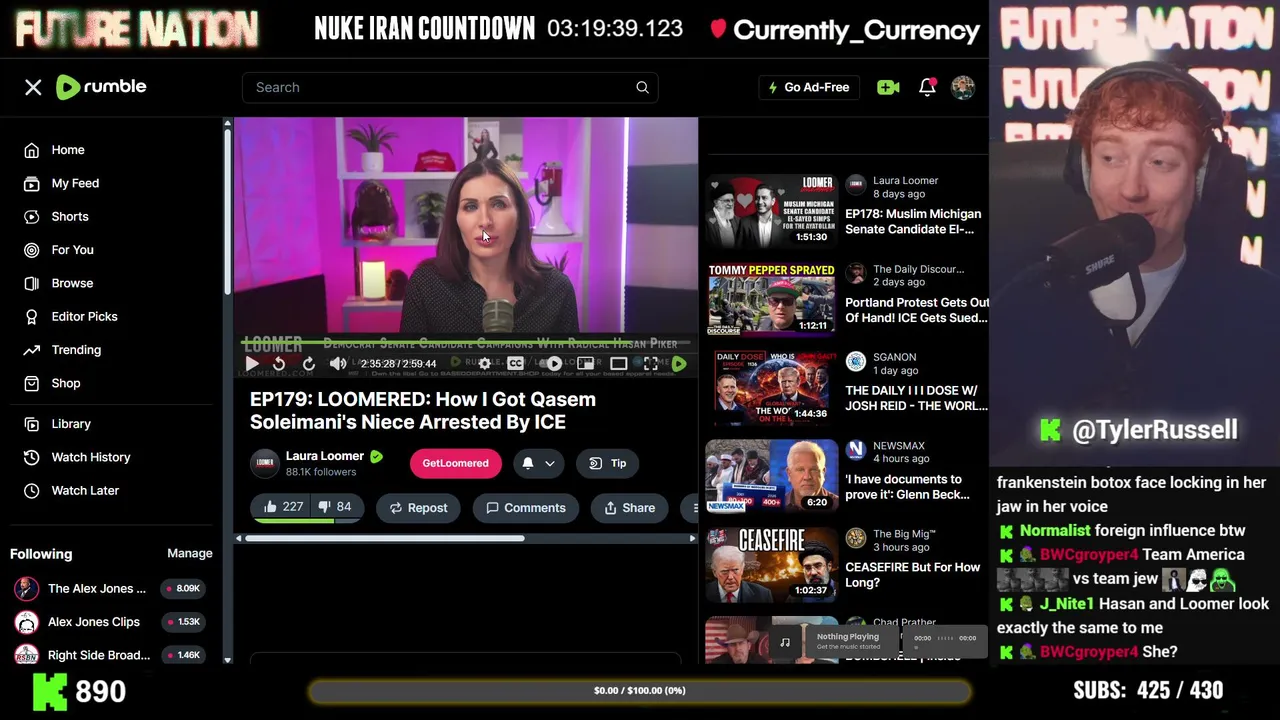The image size is (1280, 720).
Task: Toggle the autoplay switch in player
Action: pos(552,364)
